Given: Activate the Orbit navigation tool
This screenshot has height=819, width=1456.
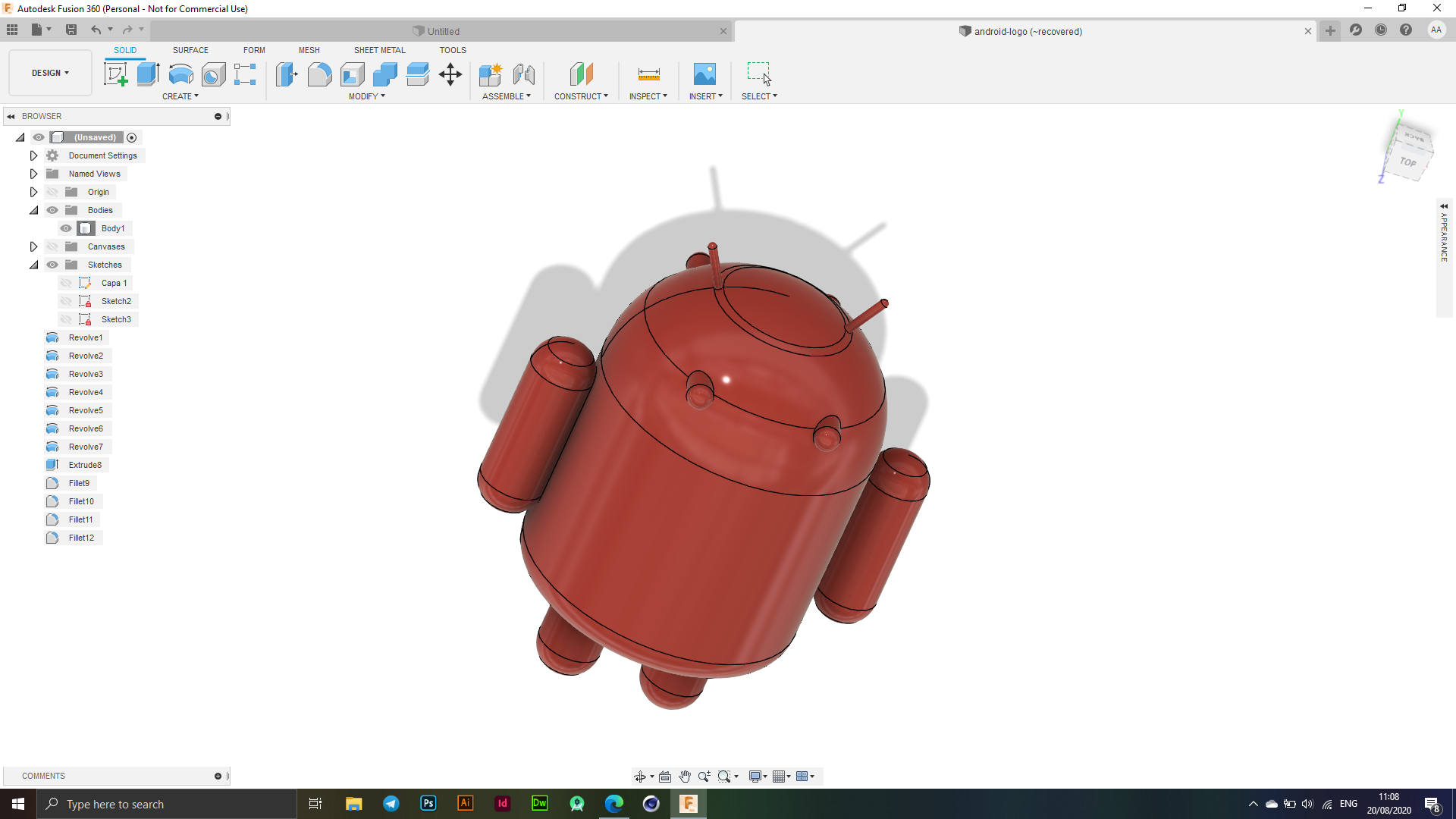Looking at the screenshot, I should (640, 776).
